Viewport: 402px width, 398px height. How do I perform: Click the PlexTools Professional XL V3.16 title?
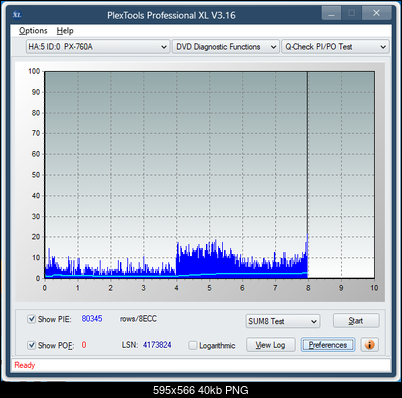[171, 15]
